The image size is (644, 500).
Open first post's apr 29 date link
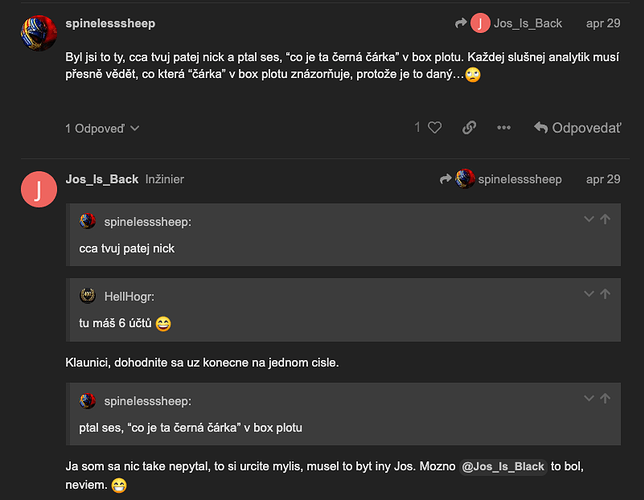pos(603,23)
